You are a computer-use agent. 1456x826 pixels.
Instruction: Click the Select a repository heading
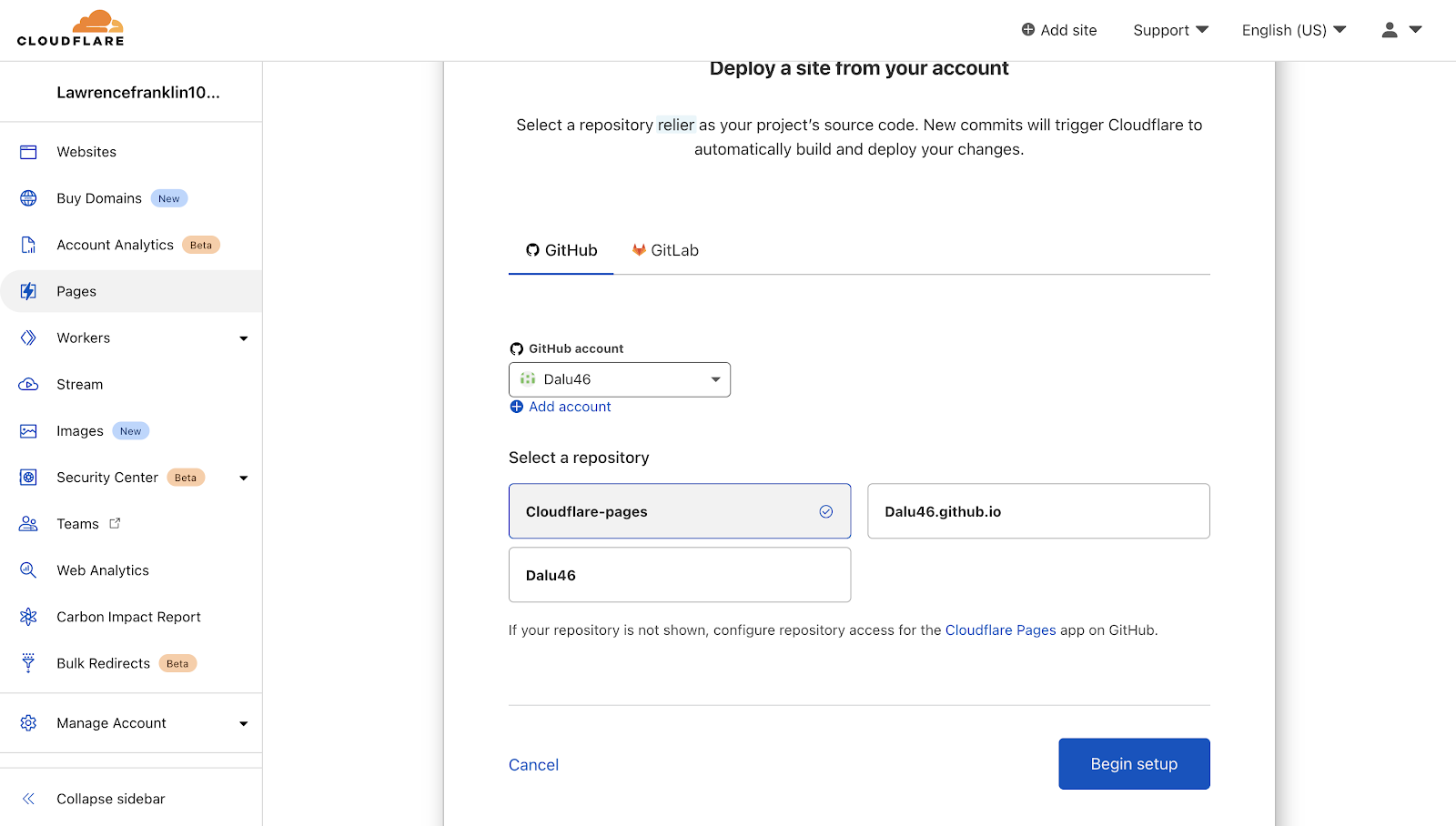(579, 458)
